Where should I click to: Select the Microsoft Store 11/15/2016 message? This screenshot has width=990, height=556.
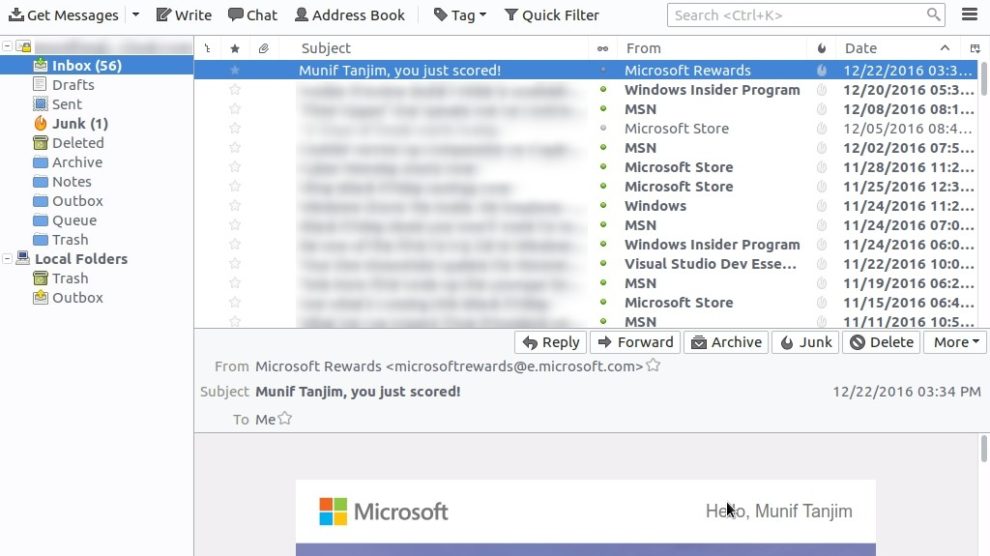point(586,302)
